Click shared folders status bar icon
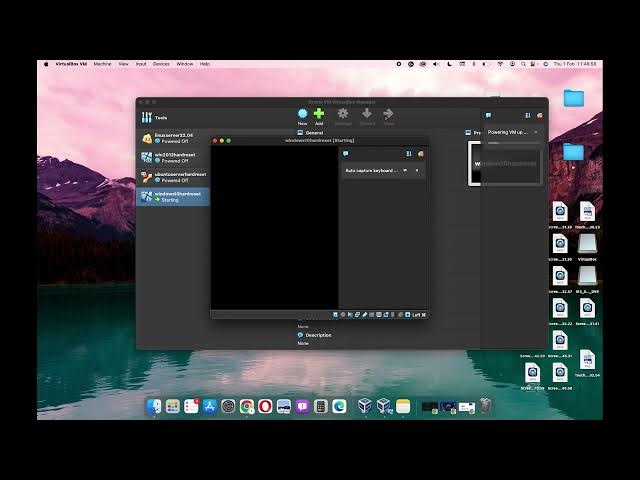Screen dimensions: 640x480 (372, 315)
